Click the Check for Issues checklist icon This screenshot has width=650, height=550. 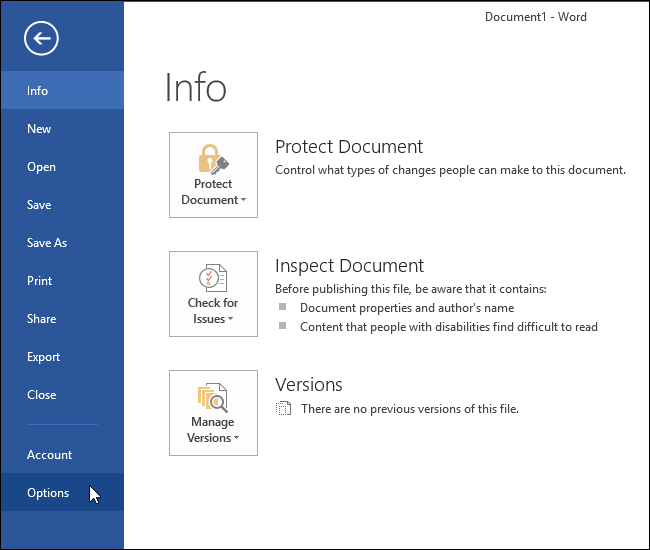click(x=213, y=277)
